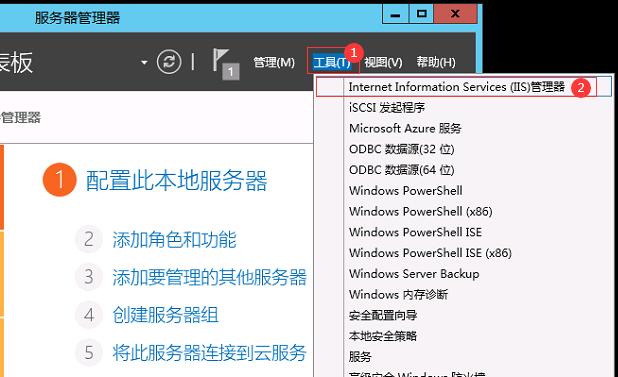Choose ODBC 数据源(64 位)
Screen dimensions: 618x377
pyautogui.click(x=402, y=170)
